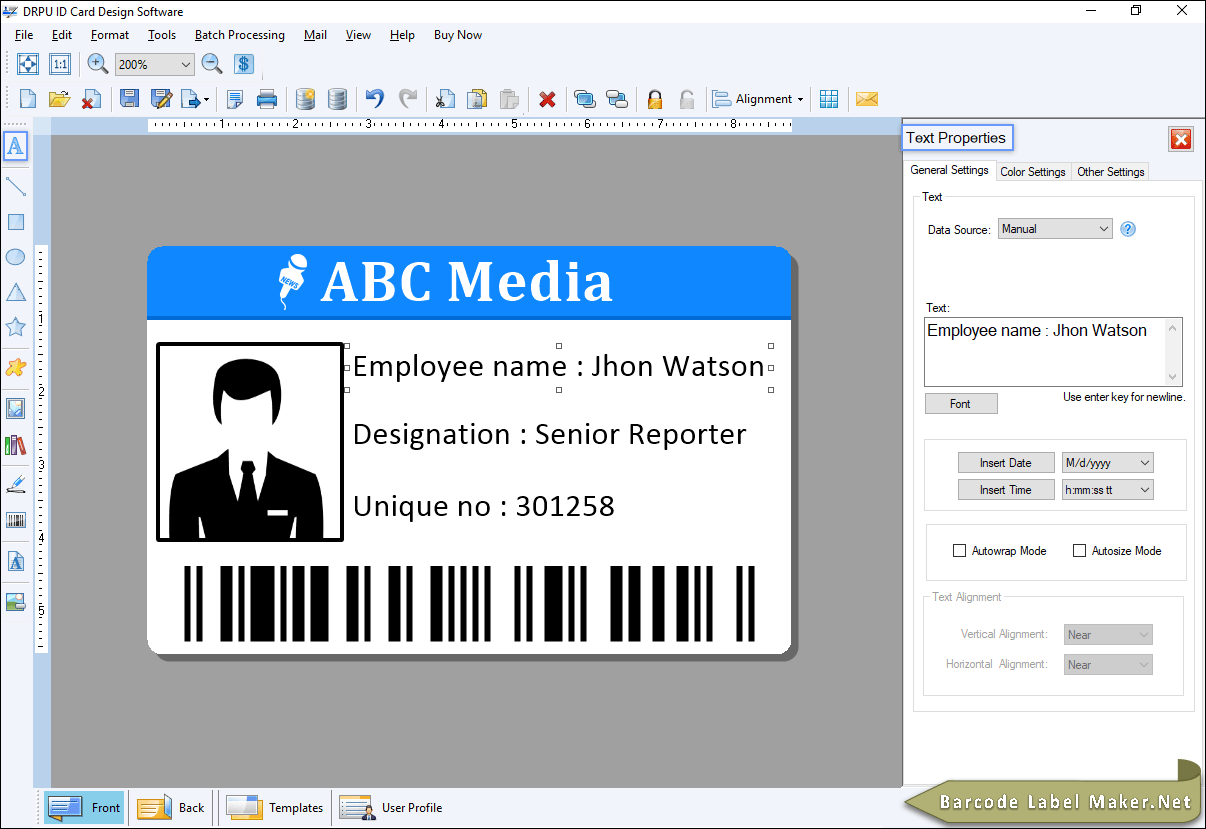
Task: Select the Star shape tool
Action: pyautogui.click(x=16, y=326)
